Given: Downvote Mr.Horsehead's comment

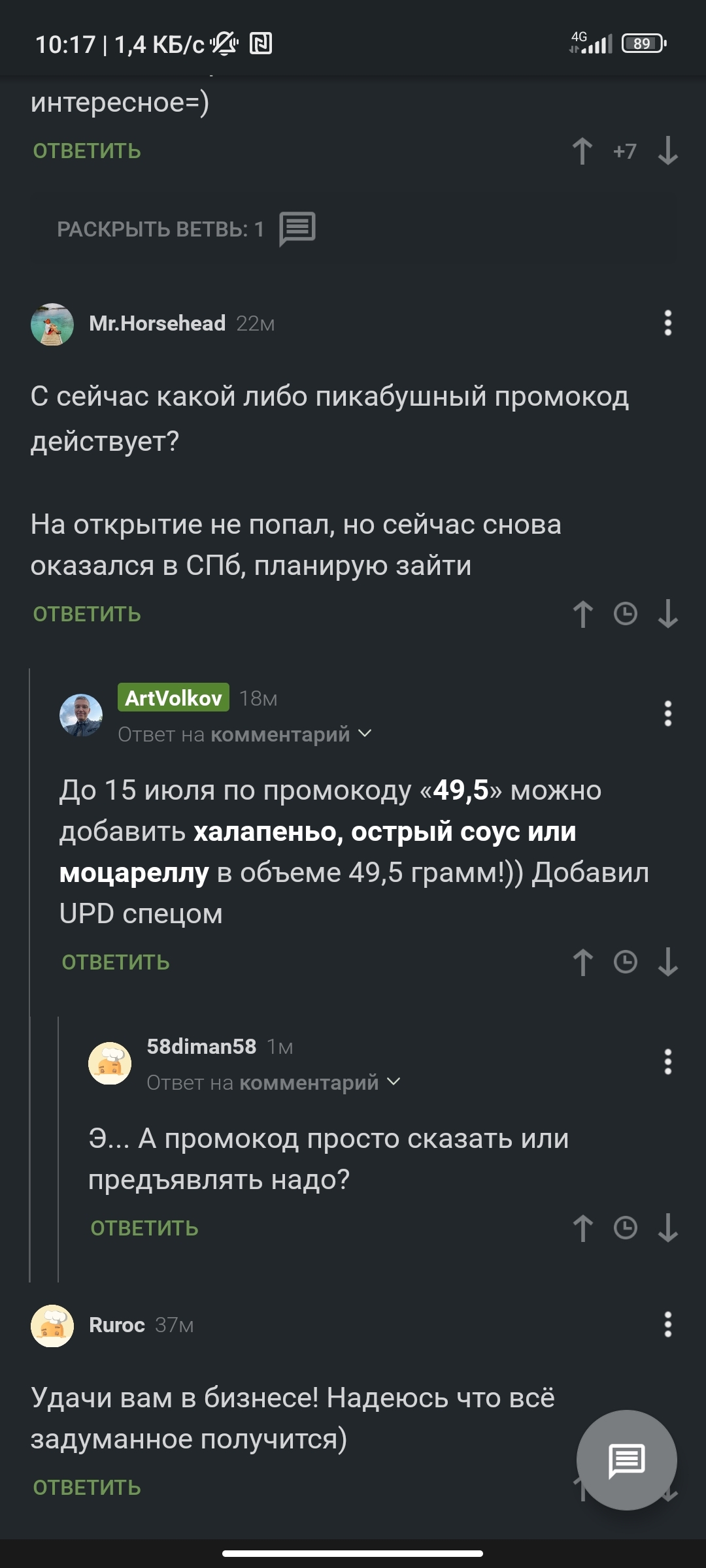Looking at the screenshot, I should point(667,614).
